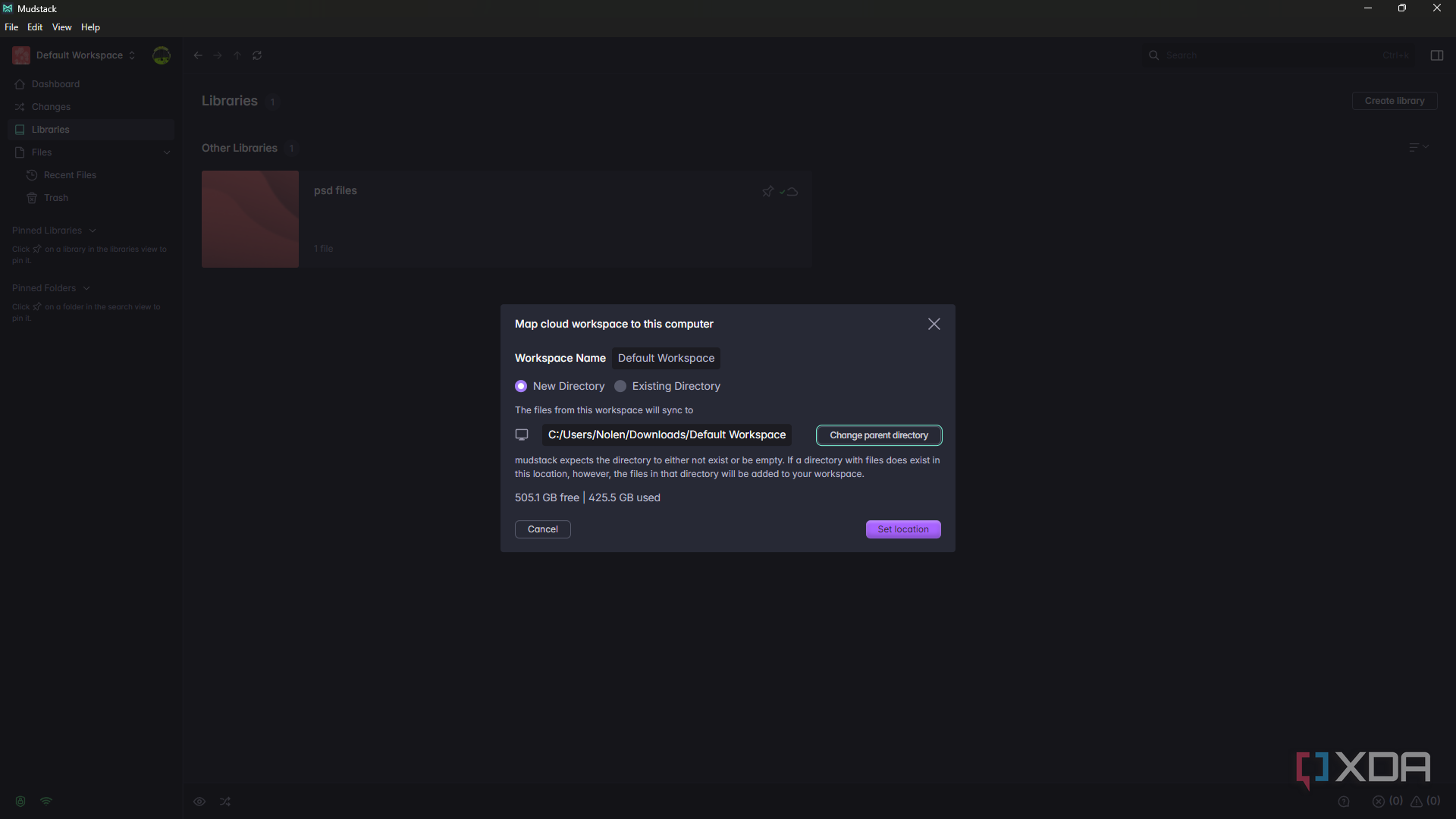Click the "Other Libraries" heading

(x=240, y=148)
